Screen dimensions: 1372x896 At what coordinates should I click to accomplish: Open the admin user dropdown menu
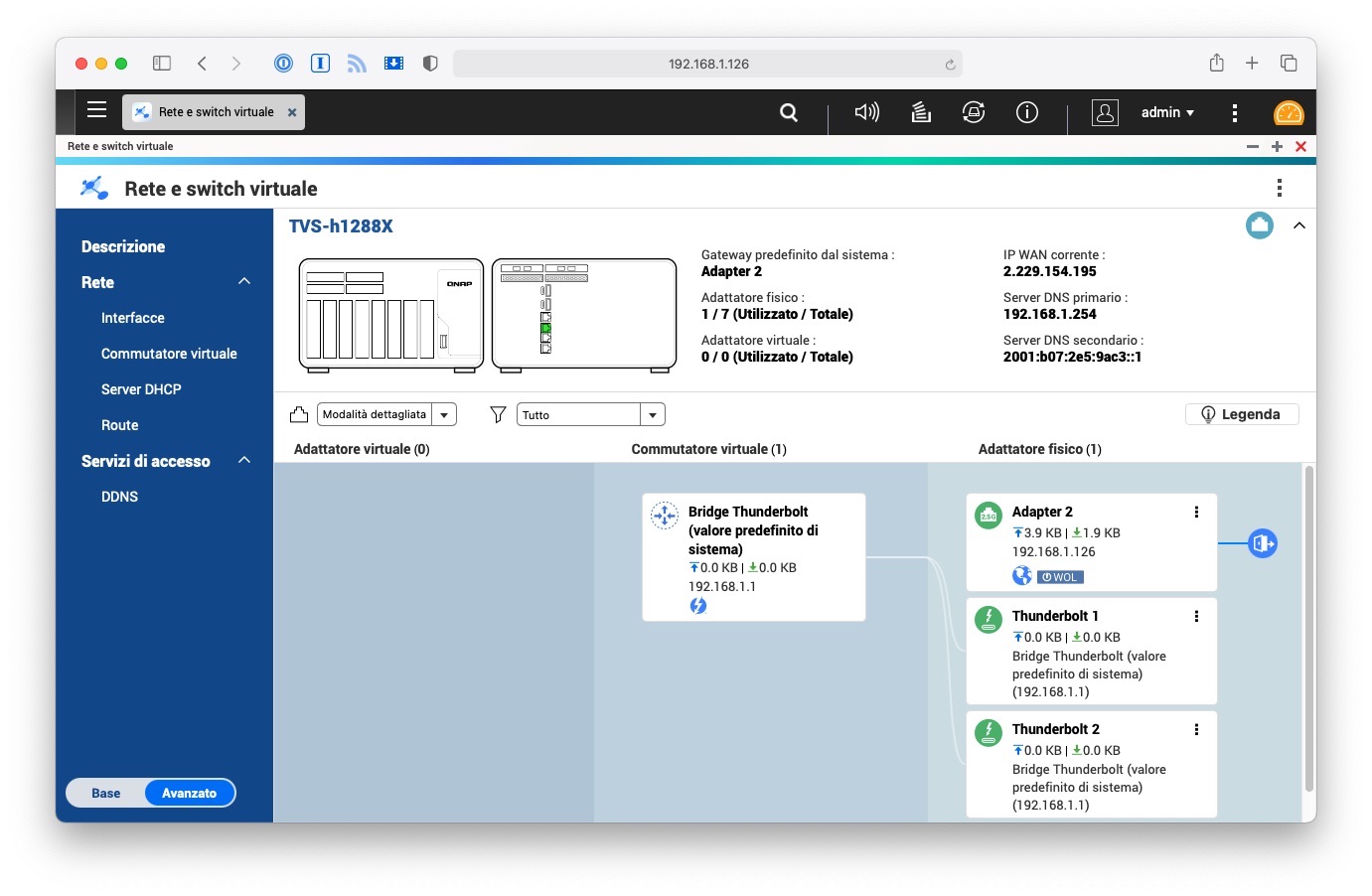(1167, 112)
